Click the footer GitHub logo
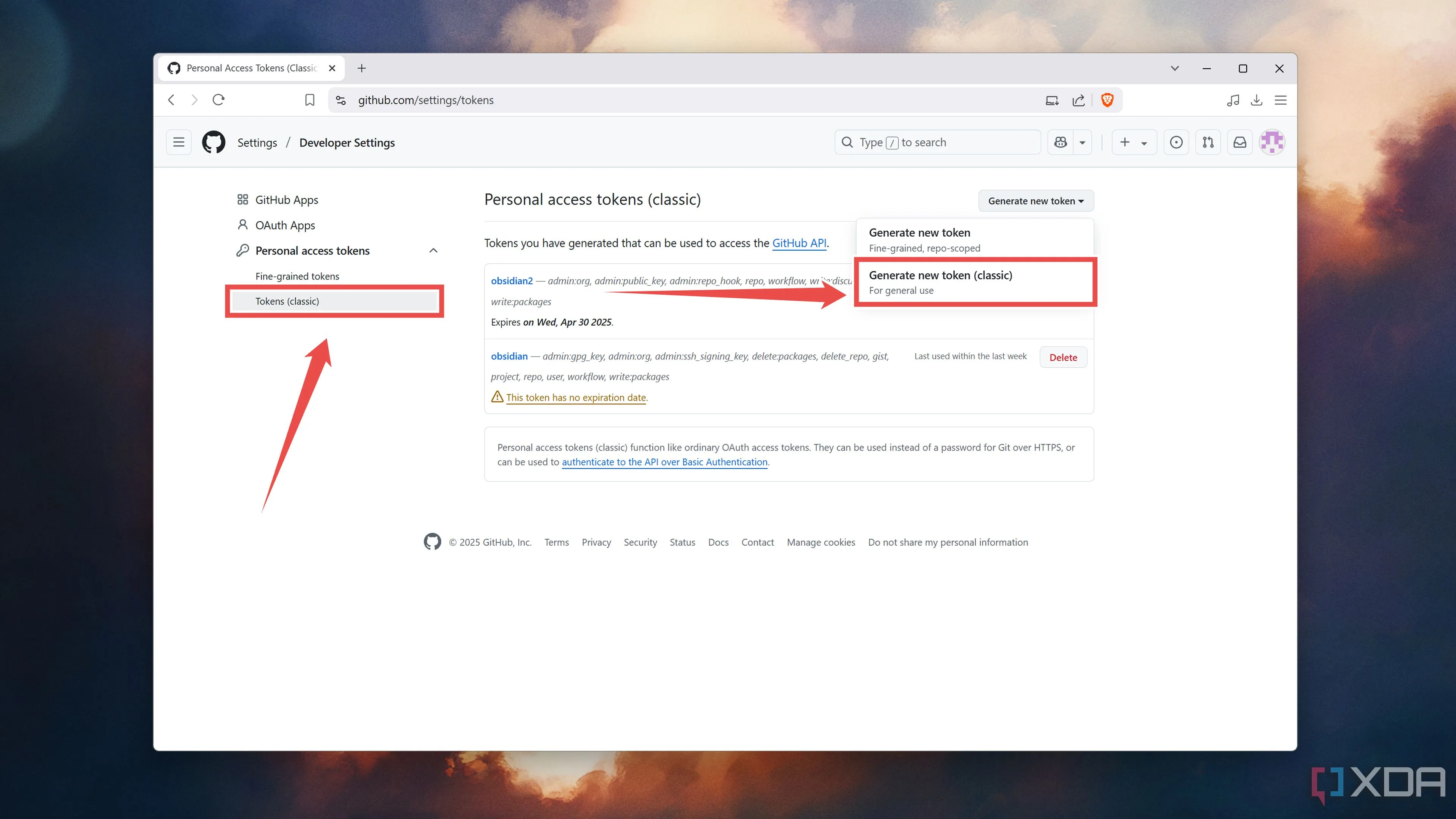1456x819 pixels. tap(432, 541)
